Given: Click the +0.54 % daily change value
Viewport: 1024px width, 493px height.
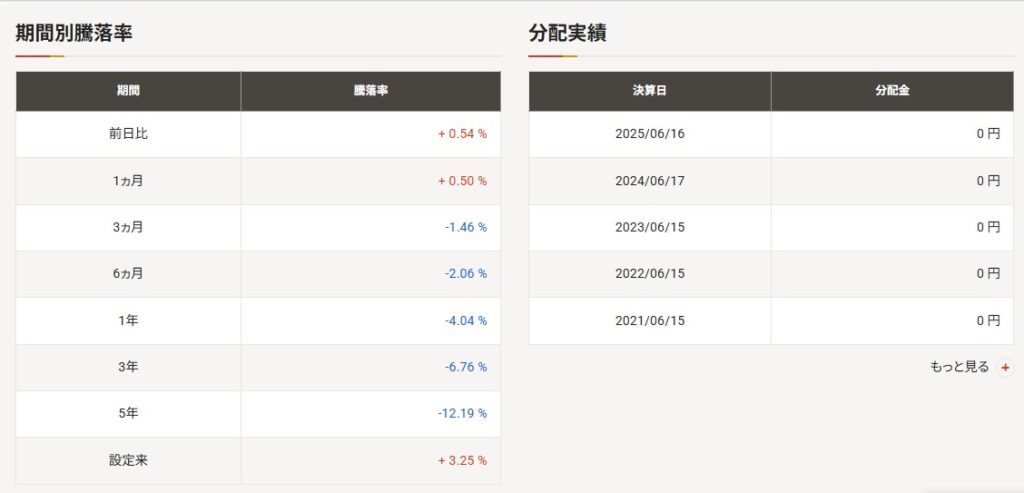Looking at the screenshot, I should tap(462, 134).
